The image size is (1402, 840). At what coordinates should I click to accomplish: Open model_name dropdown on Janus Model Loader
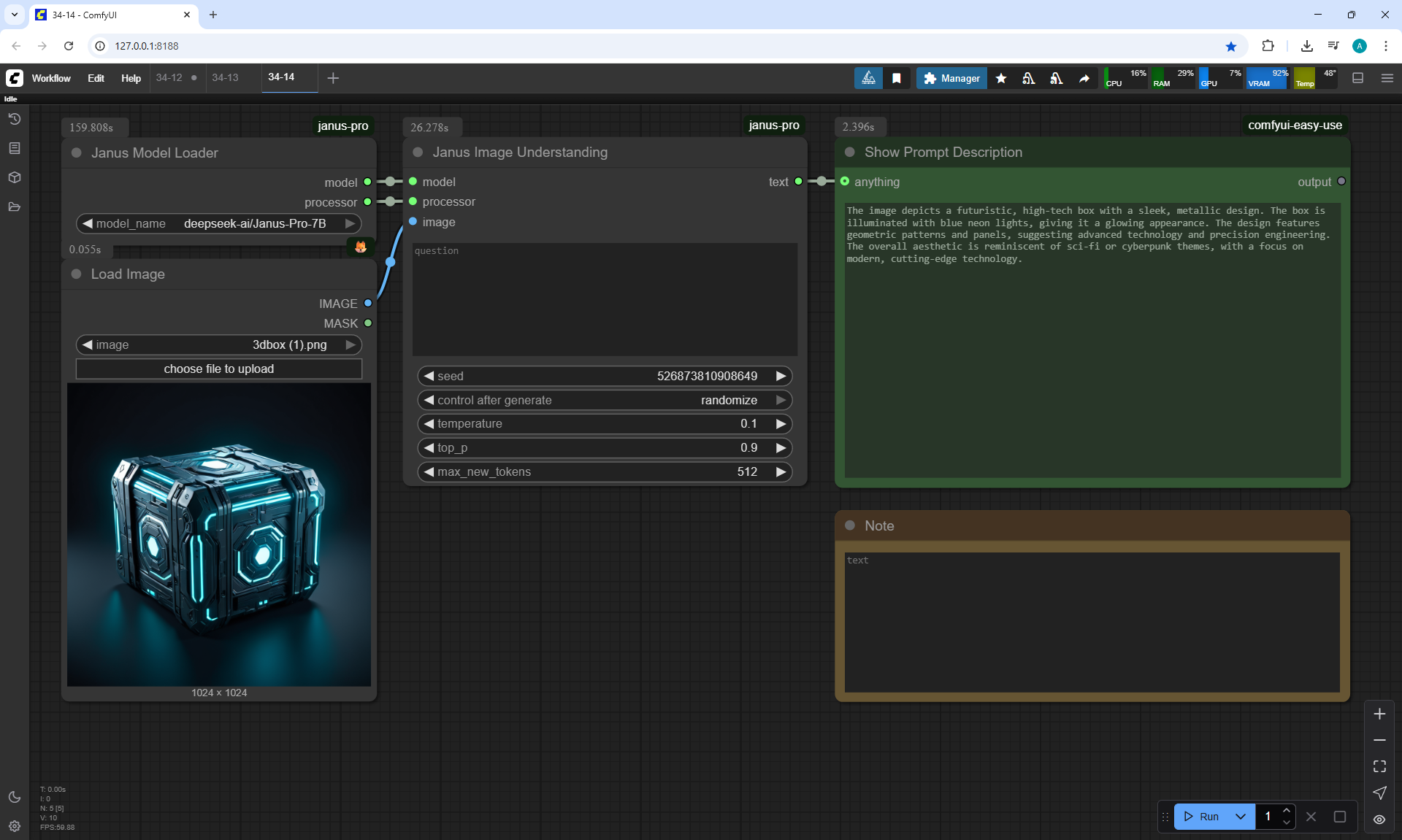point(218,223)
